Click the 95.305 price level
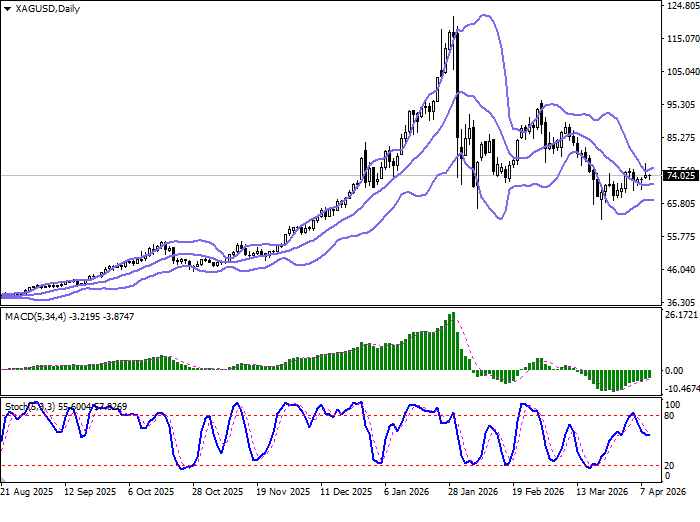Viewport: 700px width, 522px height. (680, 105)
